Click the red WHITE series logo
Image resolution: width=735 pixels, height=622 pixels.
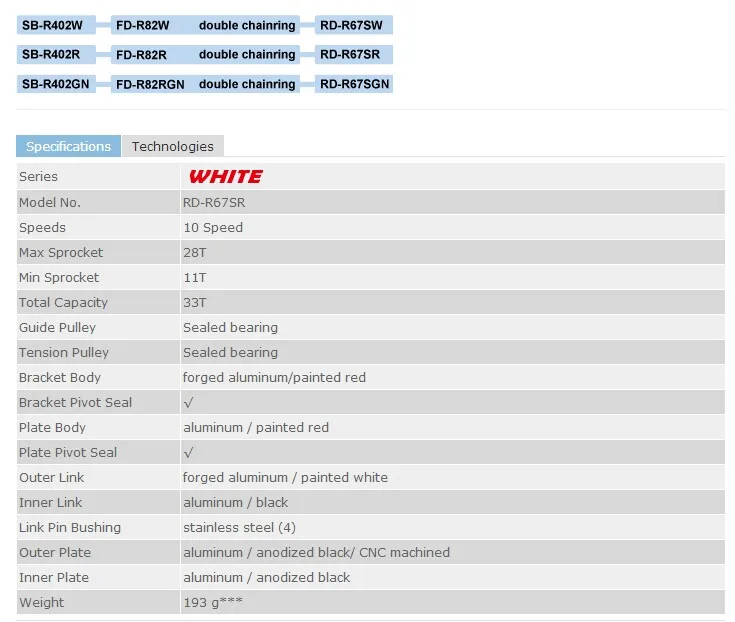point(226,177)
